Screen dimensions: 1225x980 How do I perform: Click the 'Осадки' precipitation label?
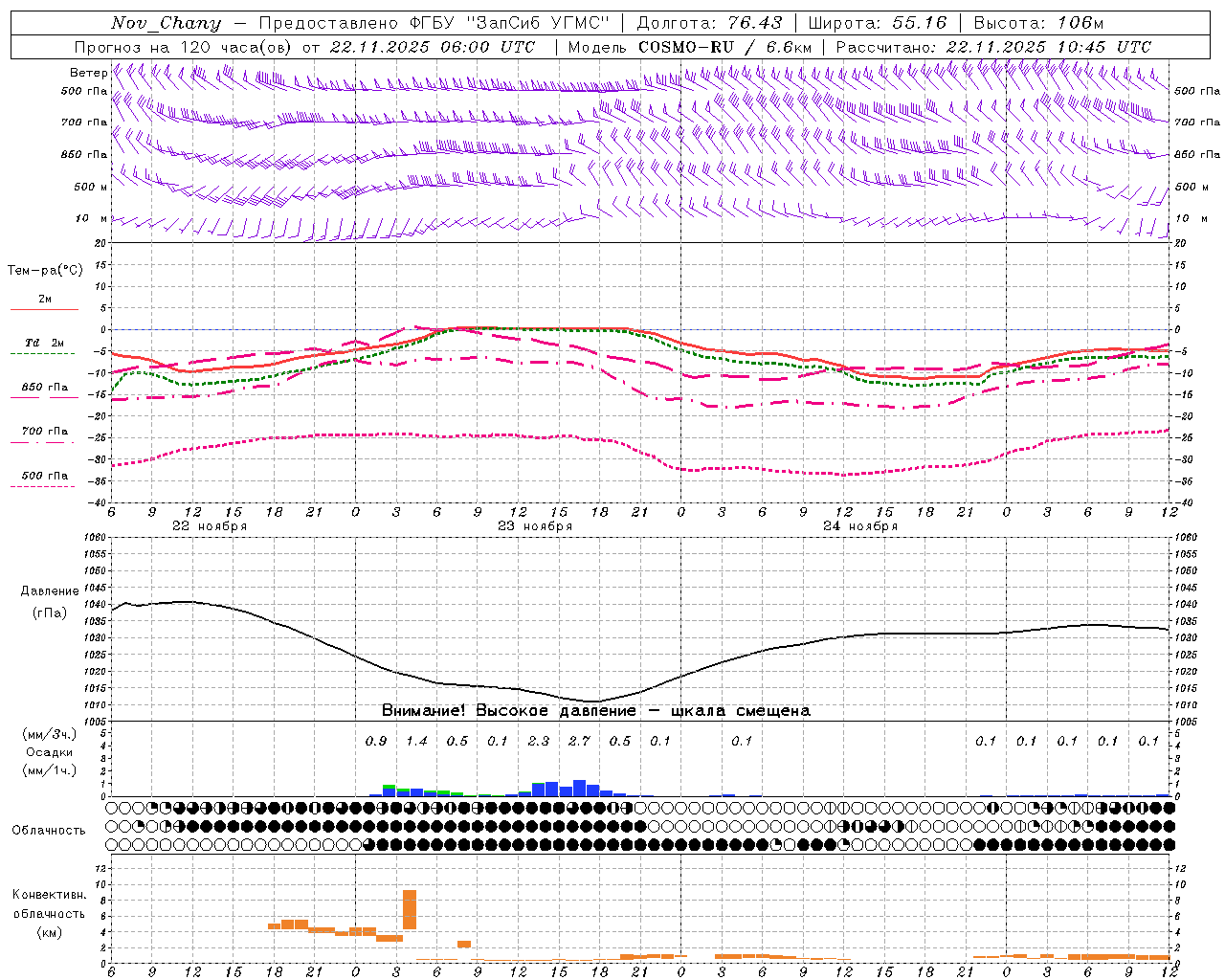[50, 752]
